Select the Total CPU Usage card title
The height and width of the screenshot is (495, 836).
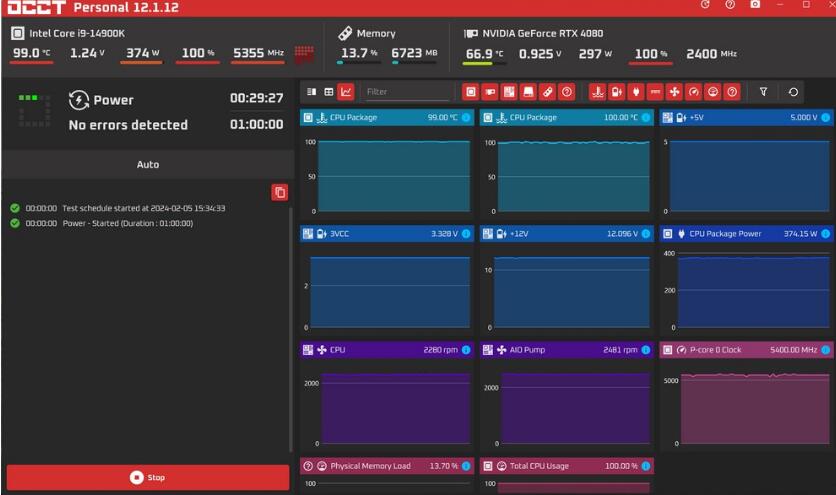539,466
